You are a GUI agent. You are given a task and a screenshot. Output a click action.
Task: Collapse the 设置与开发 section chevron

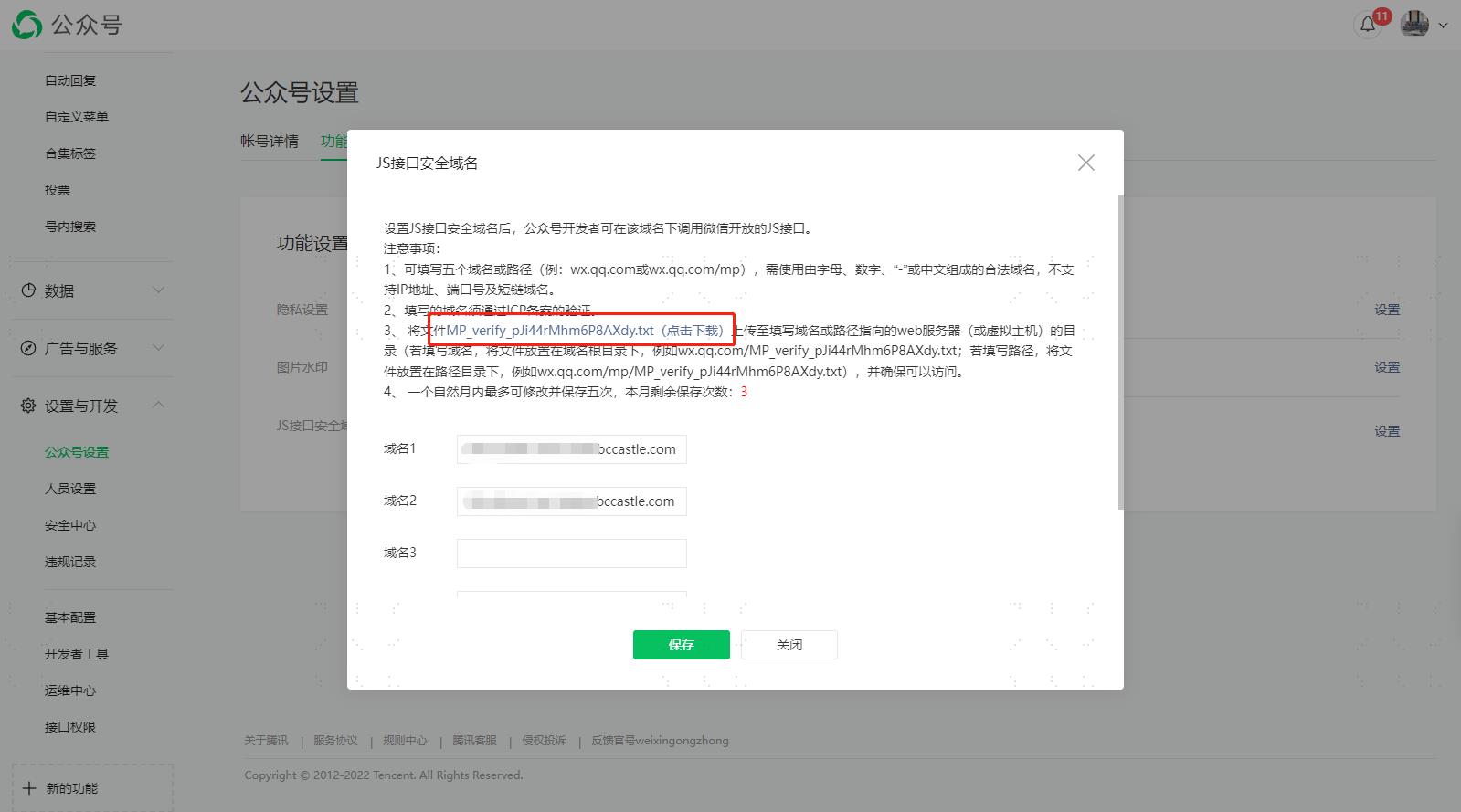pyautogui.click(x=158, y=405)
